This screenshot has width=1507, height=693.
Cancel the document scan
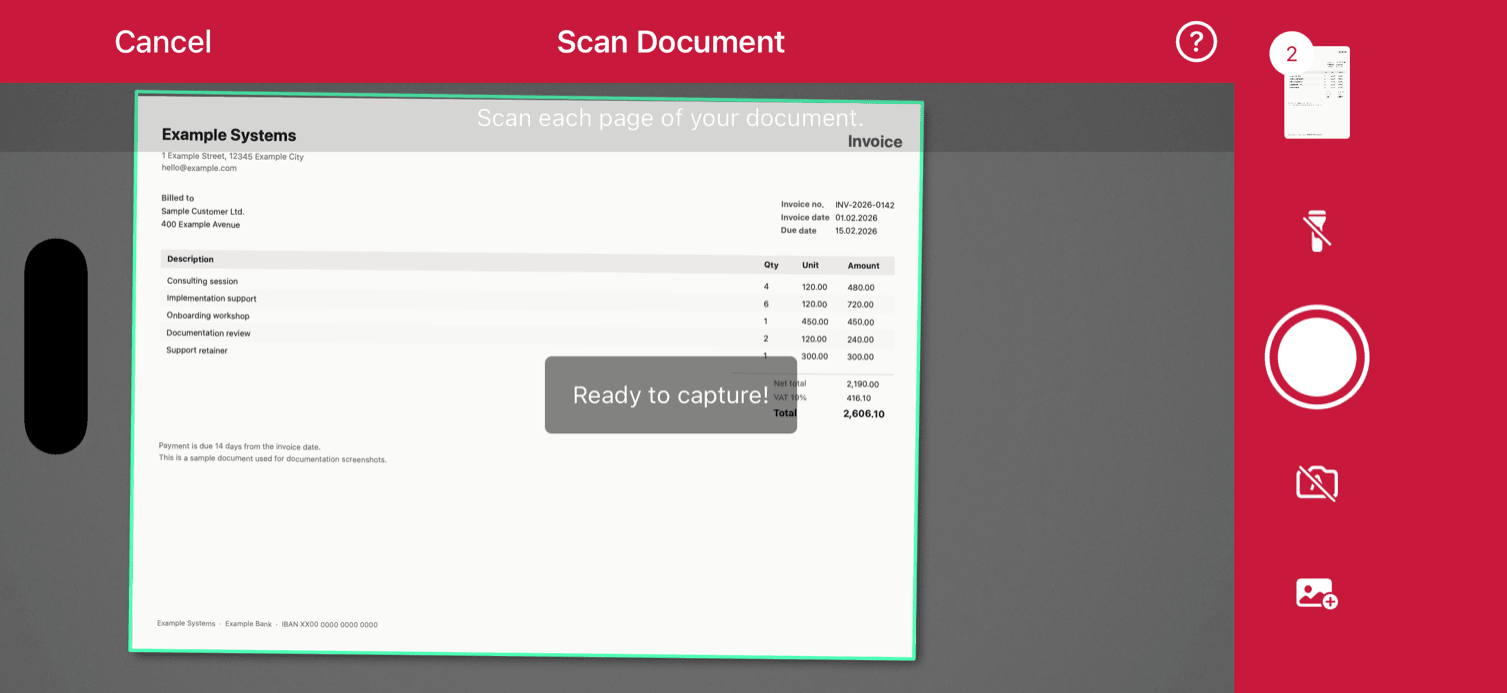(x=163, y=42)
